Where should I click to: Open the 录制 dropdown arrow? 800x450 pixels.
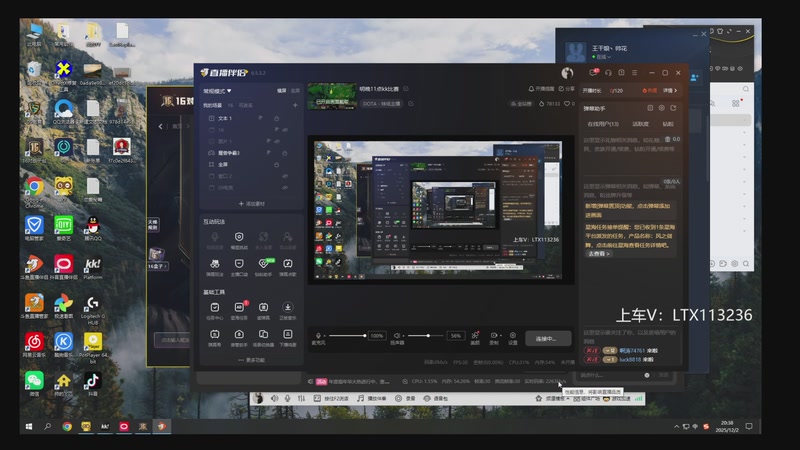point(500,336)
